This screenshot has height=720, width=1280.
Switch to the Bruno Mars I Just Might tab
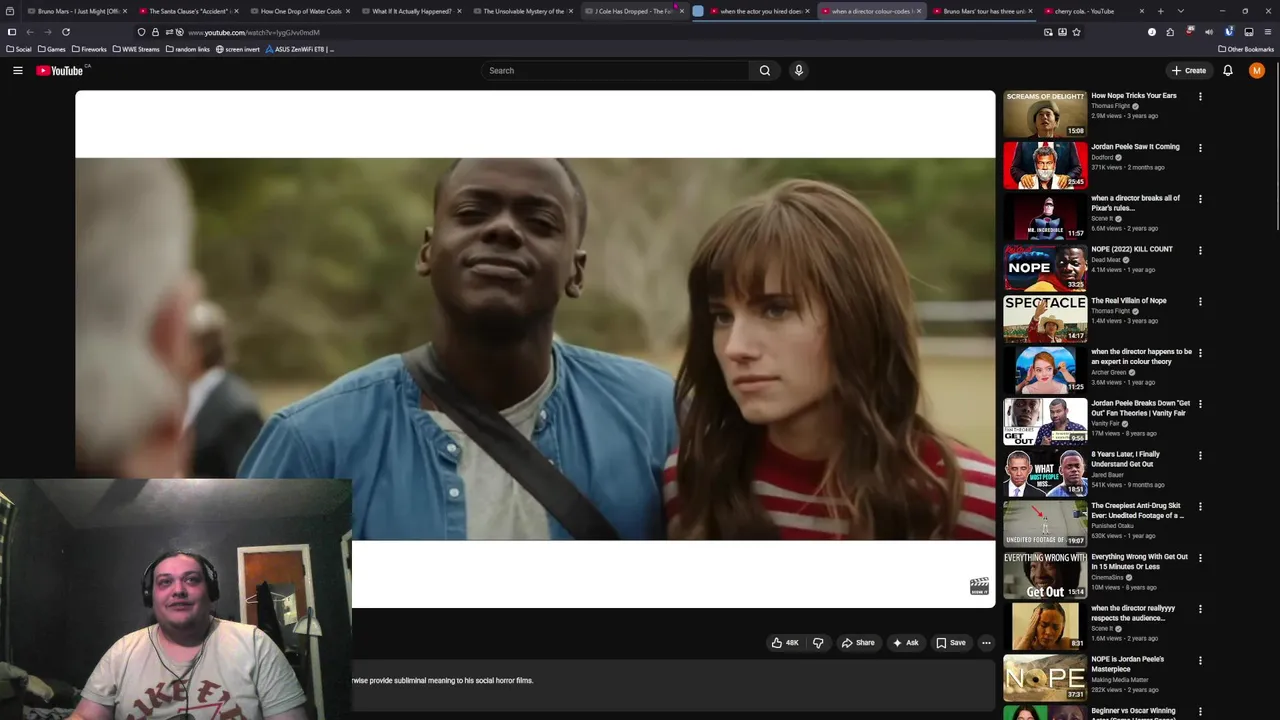click(78, 11)
